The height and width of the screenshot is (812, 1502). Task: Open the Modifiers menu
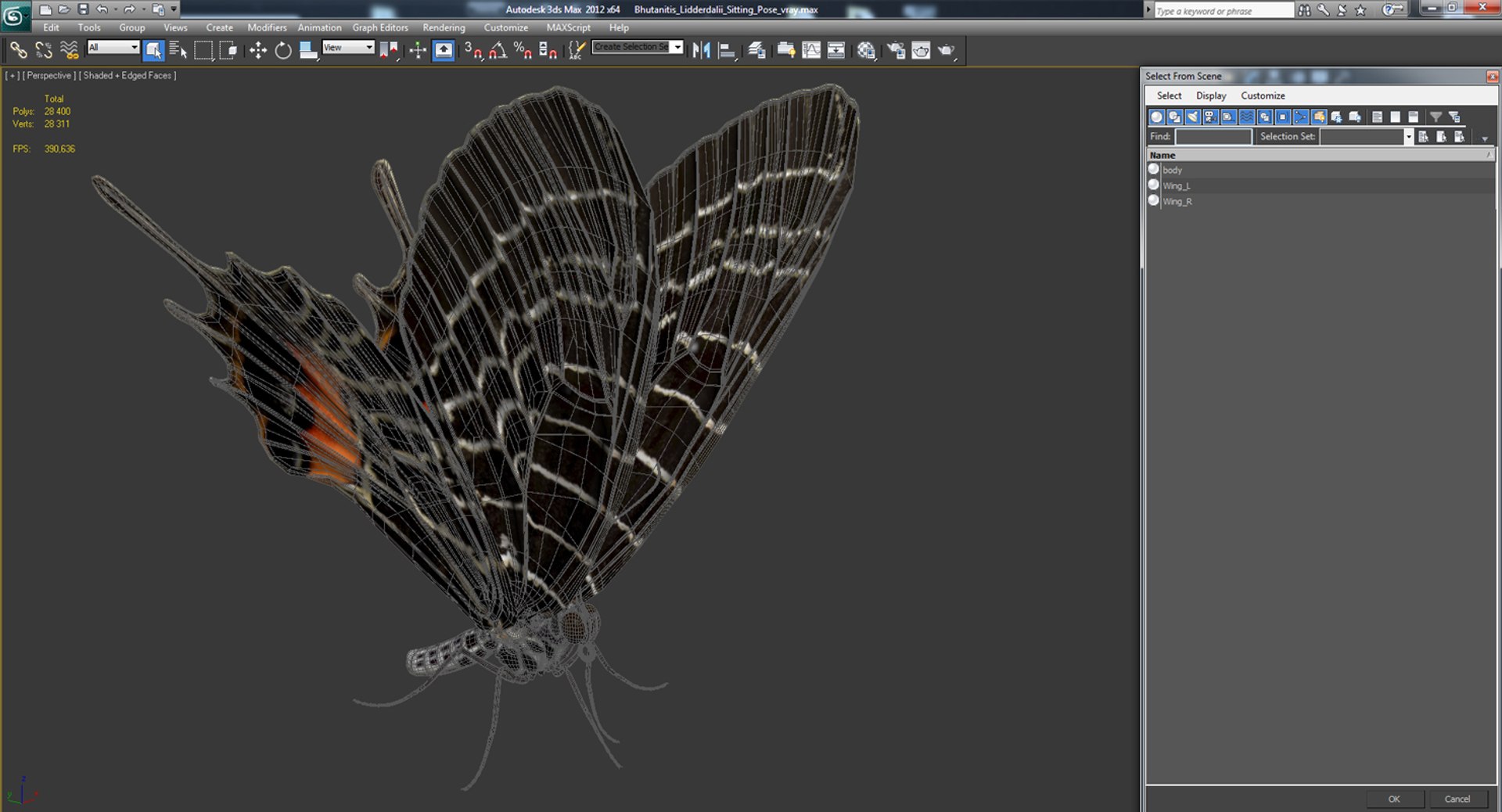(x=267, y=27)
